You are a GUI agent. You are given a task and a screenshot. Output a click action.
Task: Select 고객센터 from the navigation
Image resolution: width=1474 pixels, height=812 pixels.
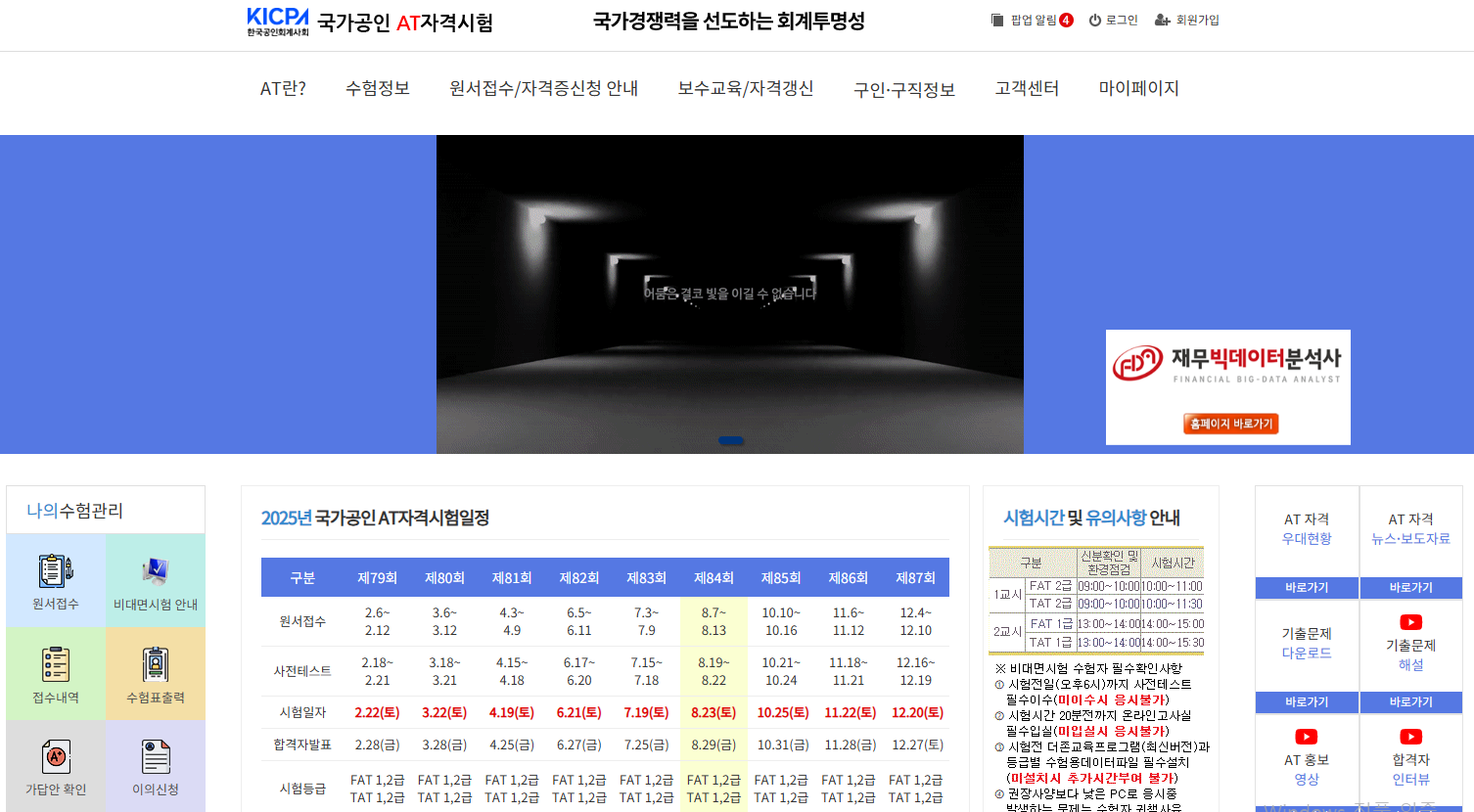pos(1027,87)
